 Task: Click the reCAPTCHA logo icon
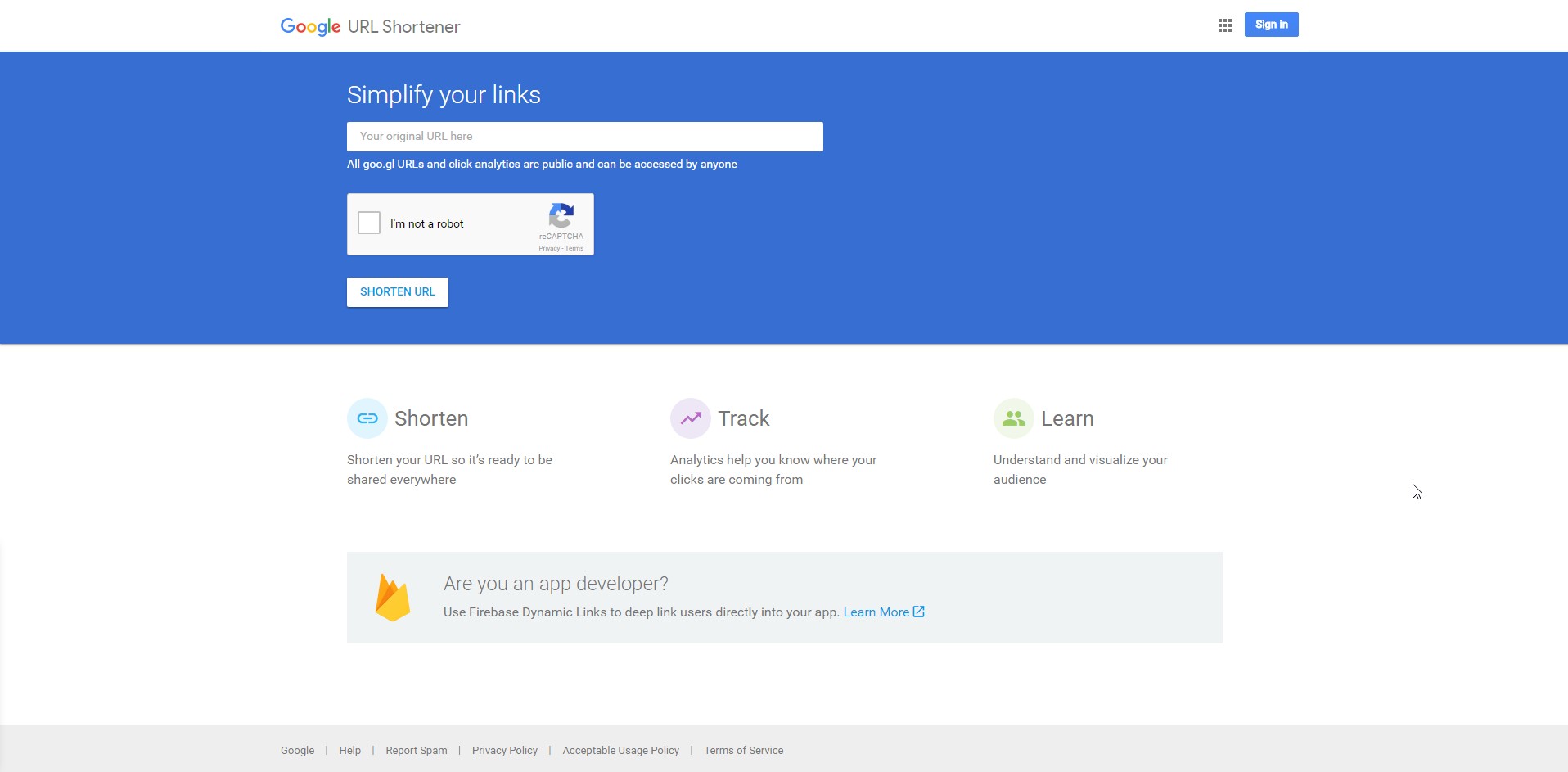(x=561, y=215)
